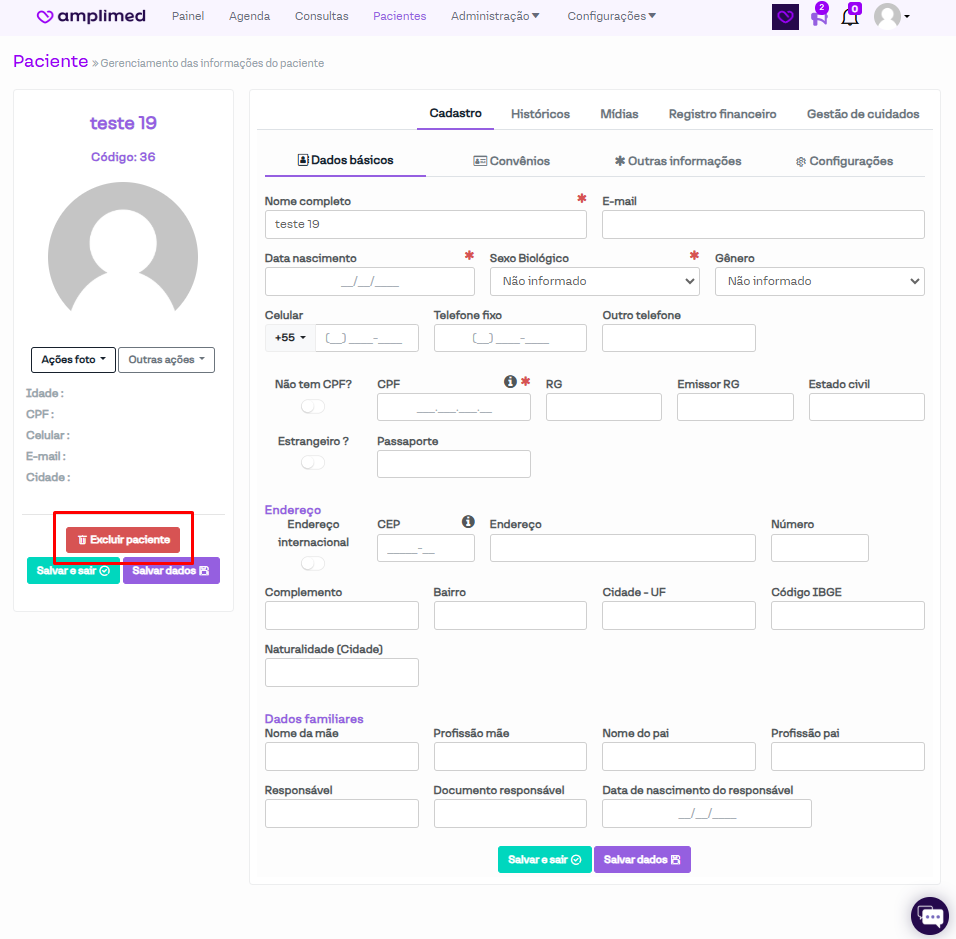Open the announcements megaphone icon
The image size is (956, 939).
[819, 17]
